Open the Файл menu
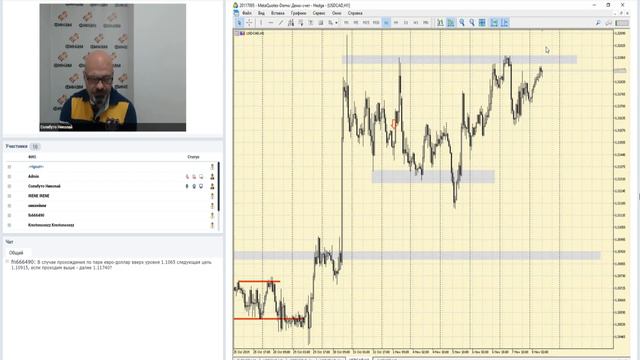 (x=247, y=13)
